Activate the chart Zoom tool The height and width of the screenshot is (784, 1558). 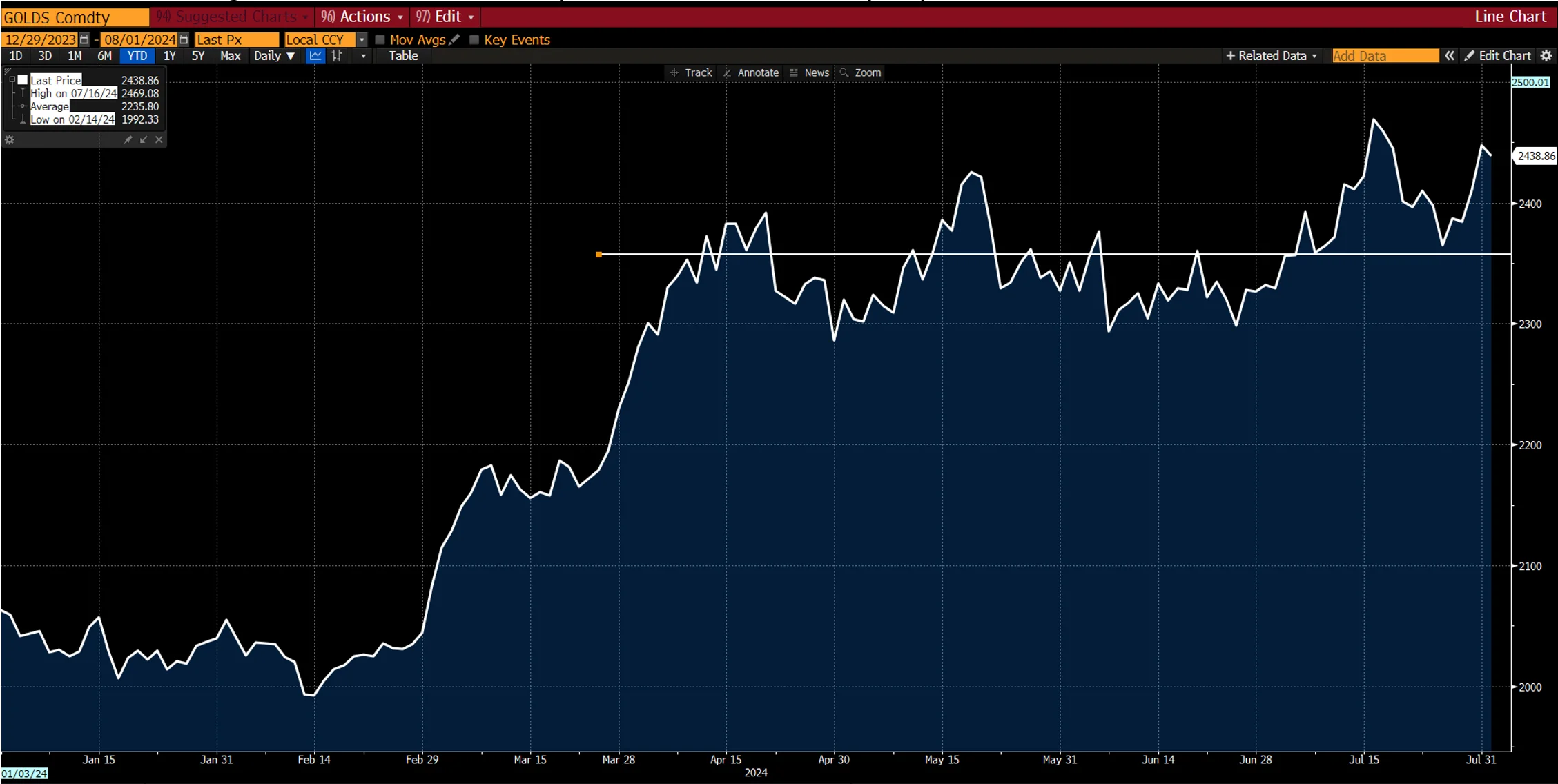pyautogui.click(x=861, y=72)
